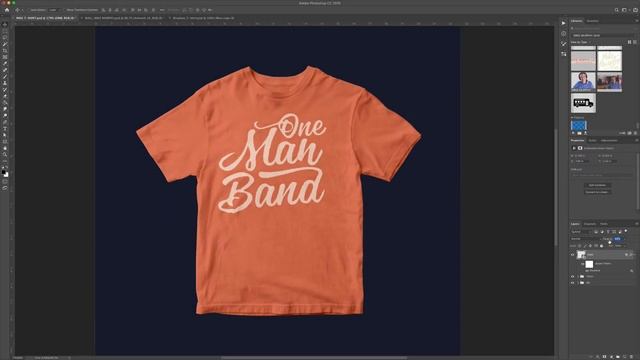Open the library name dropdown in Libraries
640x360 pixels.
pos(603,36)
